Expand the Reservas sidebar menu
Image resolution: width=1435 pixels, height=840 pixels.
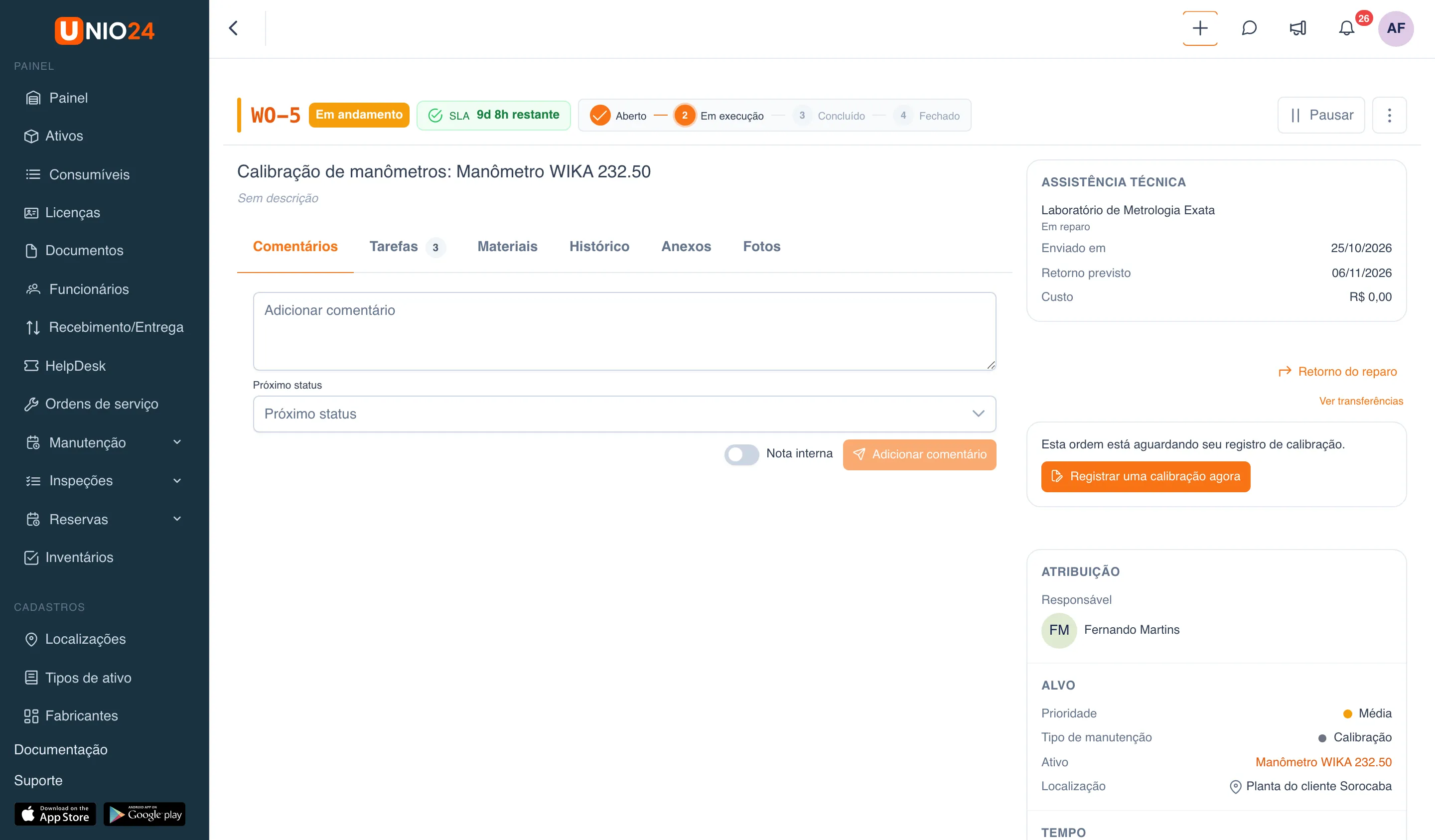coord(104,519)
